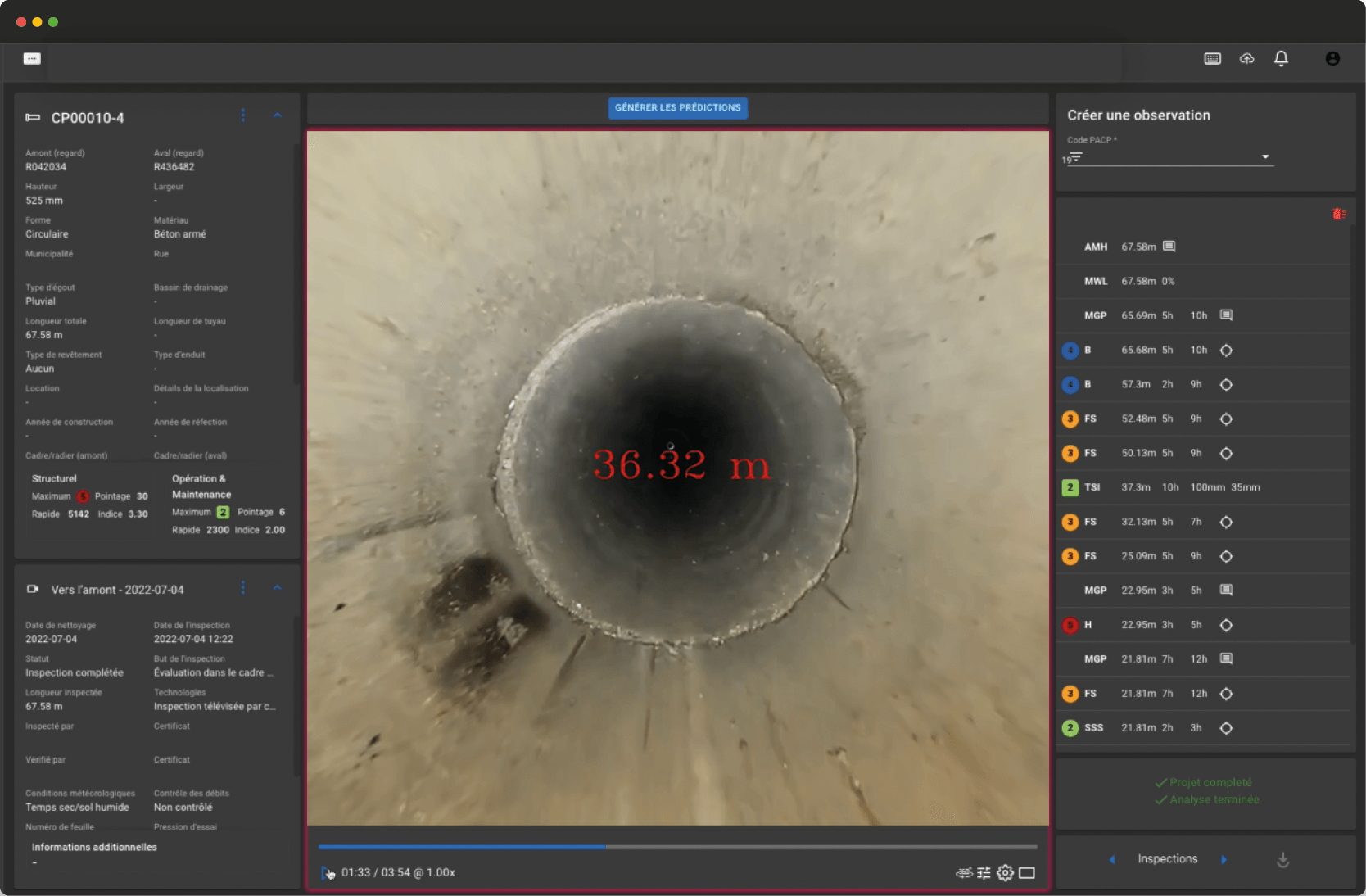Open the keyboard shortcuts icon
This screenshot has width=1366, height=896.
point(1212,59)
